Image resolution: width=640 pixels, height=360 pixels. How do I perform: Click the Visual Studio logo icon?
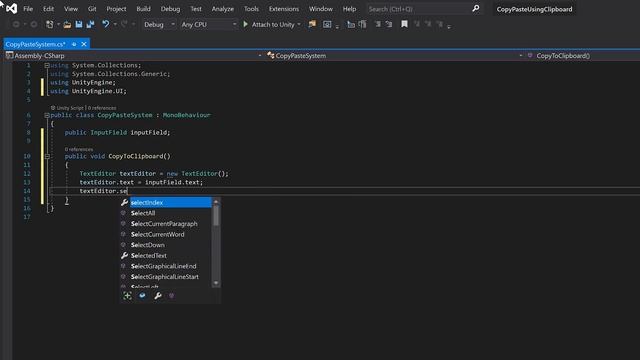[12, 8]
